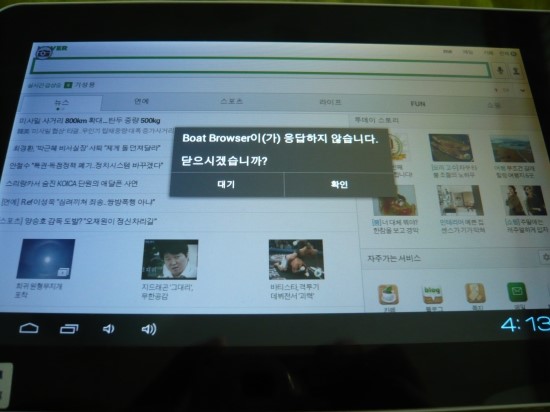This screenshot has width=550, height=412.
Task: Tap the icon right of the microphone
Action: point(516,71)
